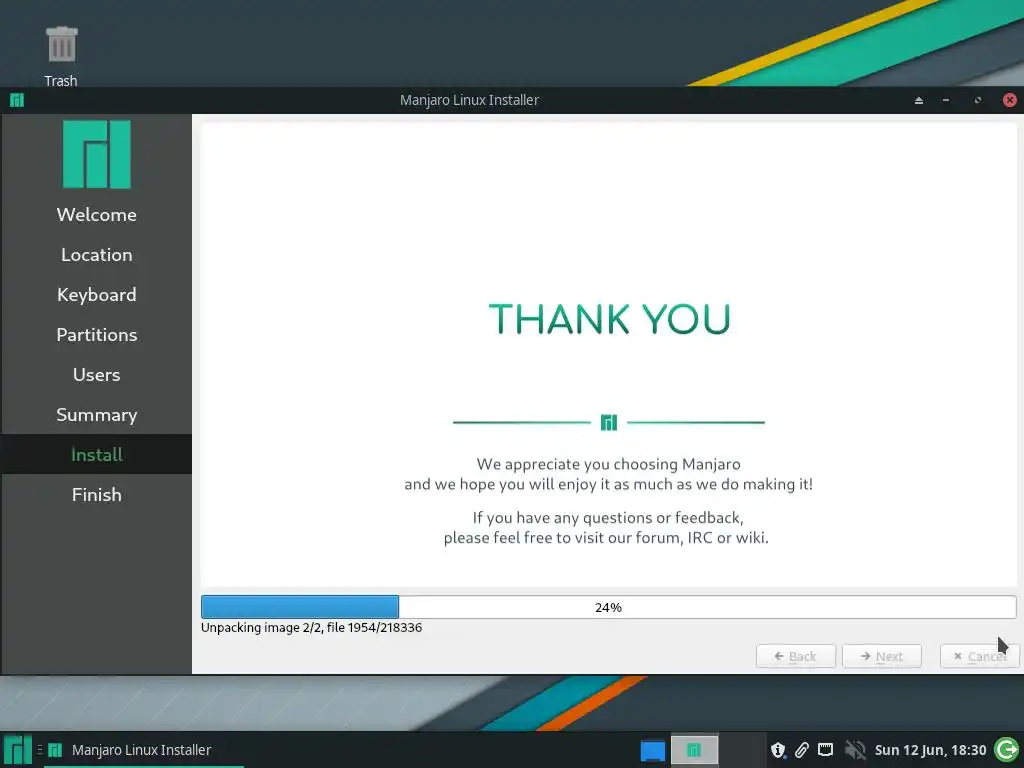This screenshot has width=1024, height=768.
Task: Open the wired network tray icon
Action: pos(825,750)
